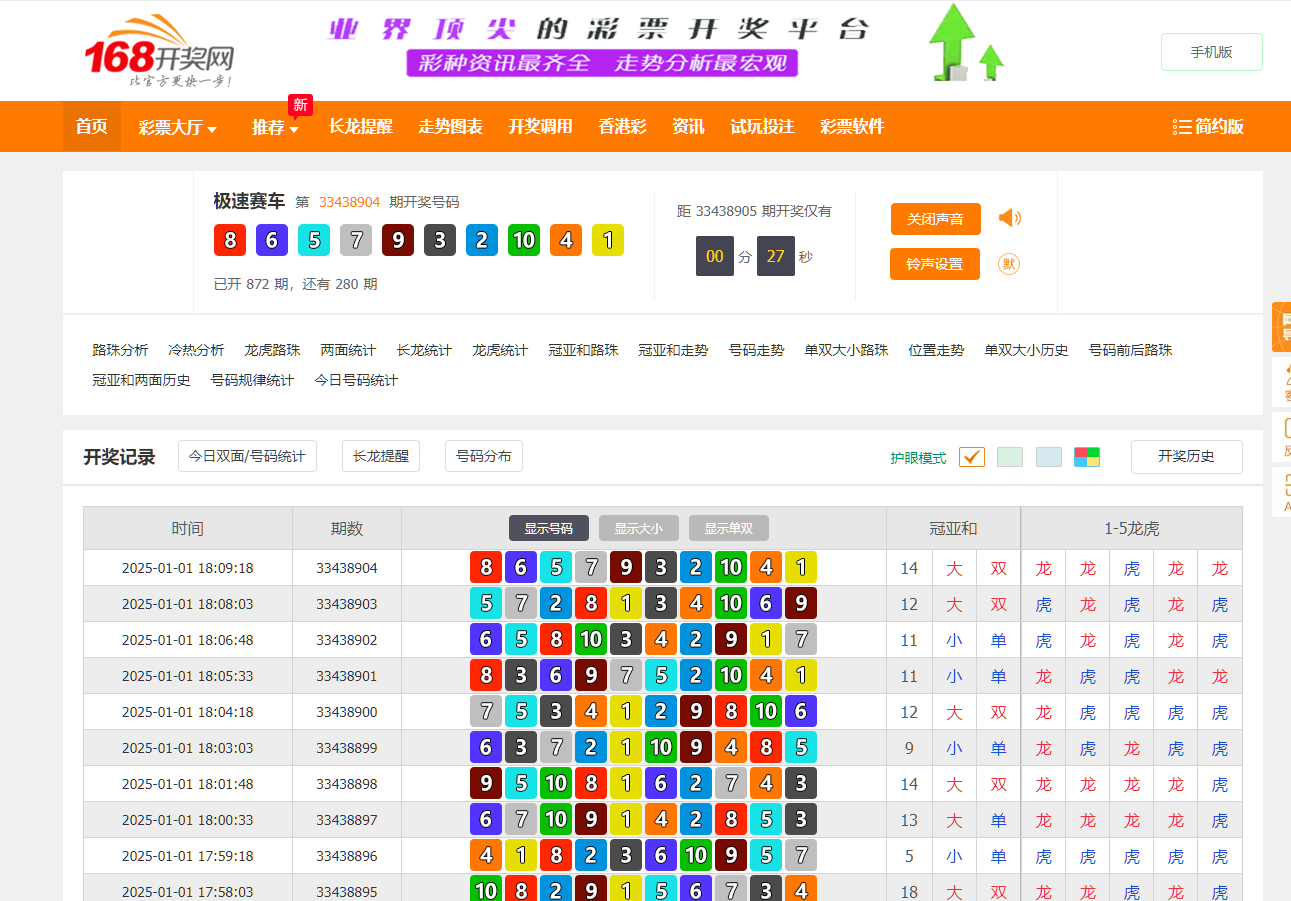This screenshot has height=901, width=1291.
Task: Open the 香港彩 navigation menu
Action: tap(622, 126)
